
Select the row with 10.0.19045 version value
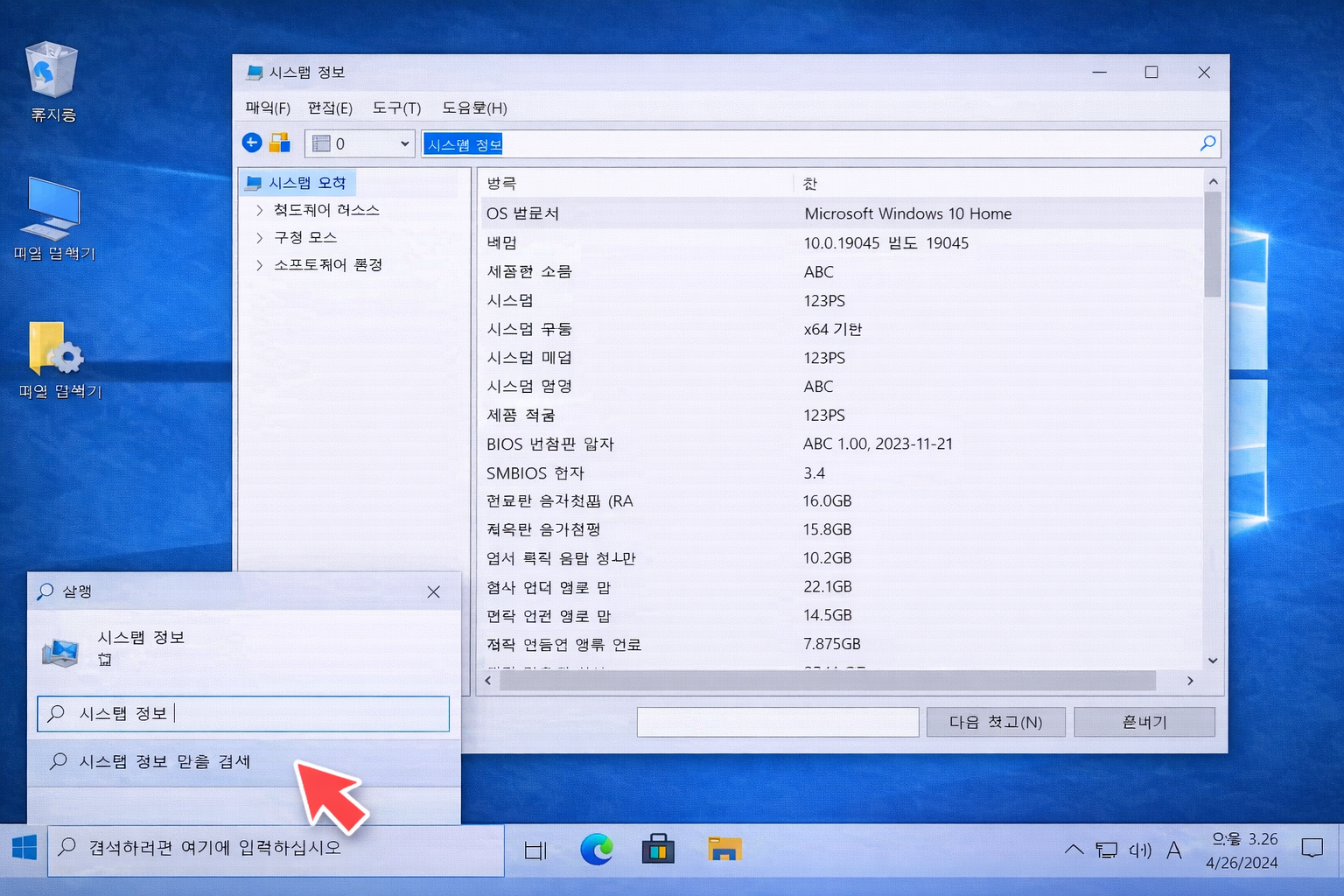(x=842, y=243)
